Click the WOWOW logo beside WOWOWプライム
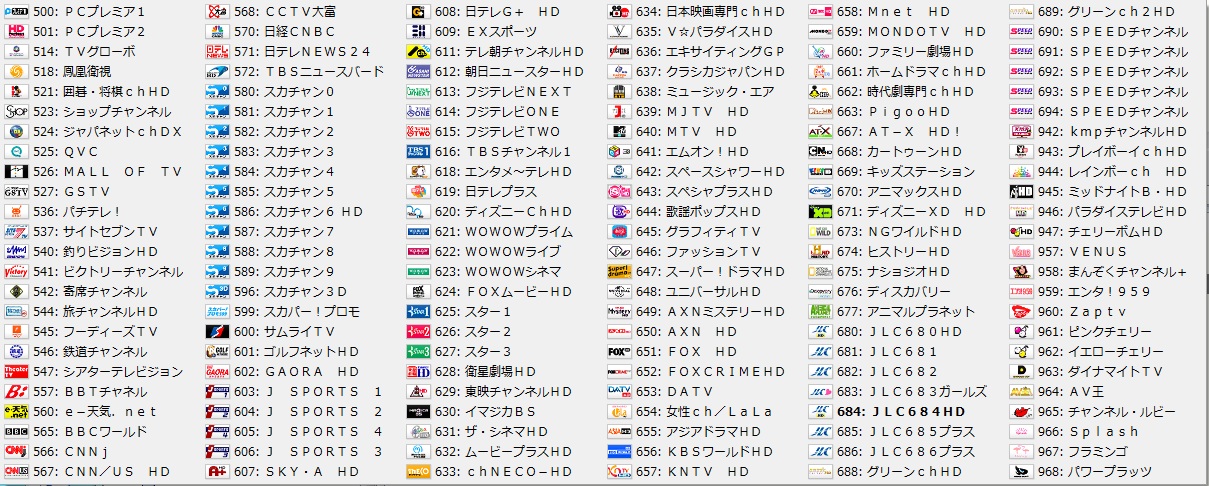Screen dimensions: 1209x486 [x=419, y=231]
